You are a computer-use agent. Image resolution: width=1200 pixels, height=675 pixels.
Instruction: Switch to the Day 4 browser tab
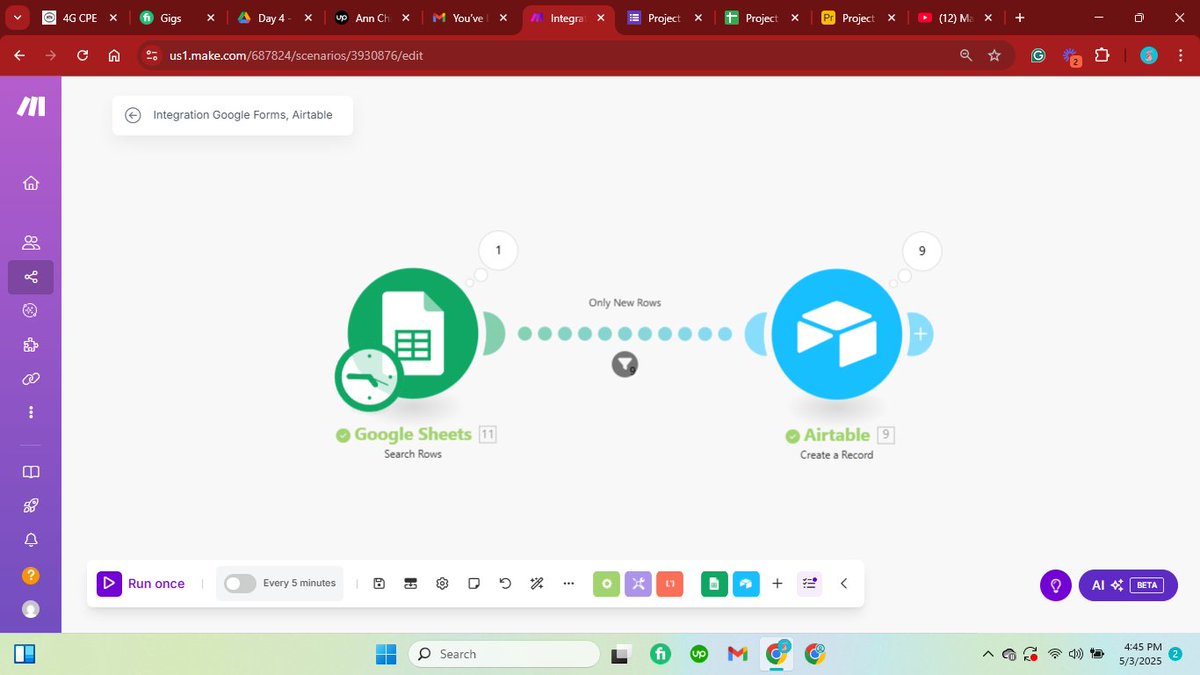(x=274, y=18)
